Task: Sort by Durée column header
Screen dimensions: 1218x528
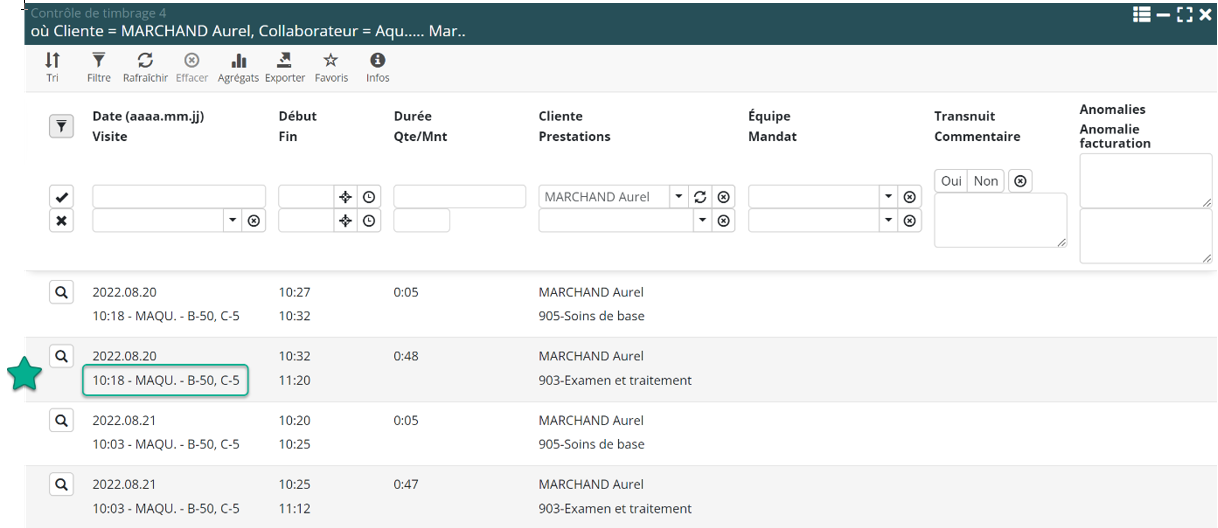Action: (x=412, y=116)
